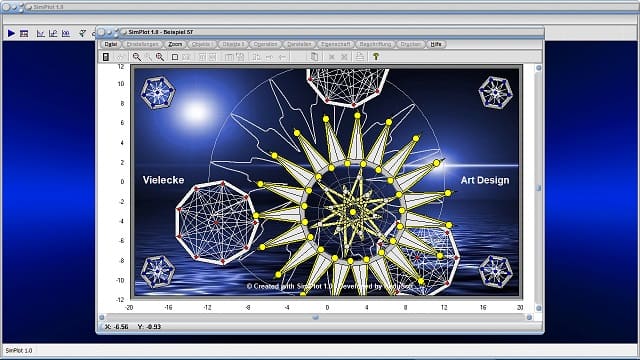
Task: Click the hexagon ornament in plot's bottom-right corner
Action: point(496,271)
